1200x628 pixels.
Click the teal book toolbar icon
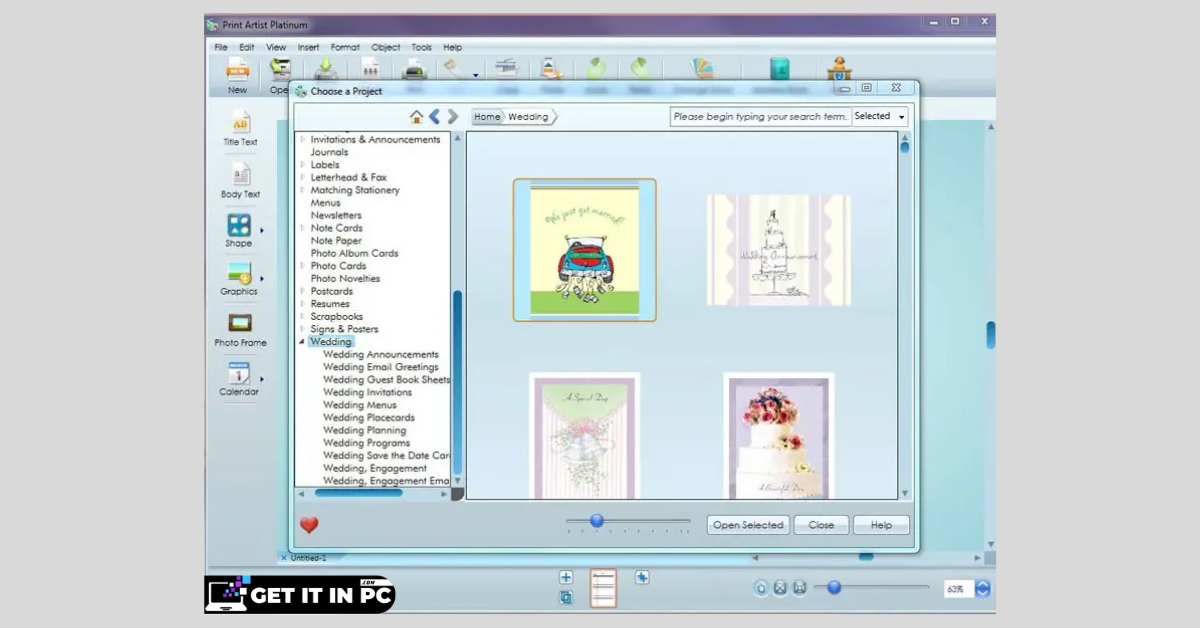tap(780, 69)
